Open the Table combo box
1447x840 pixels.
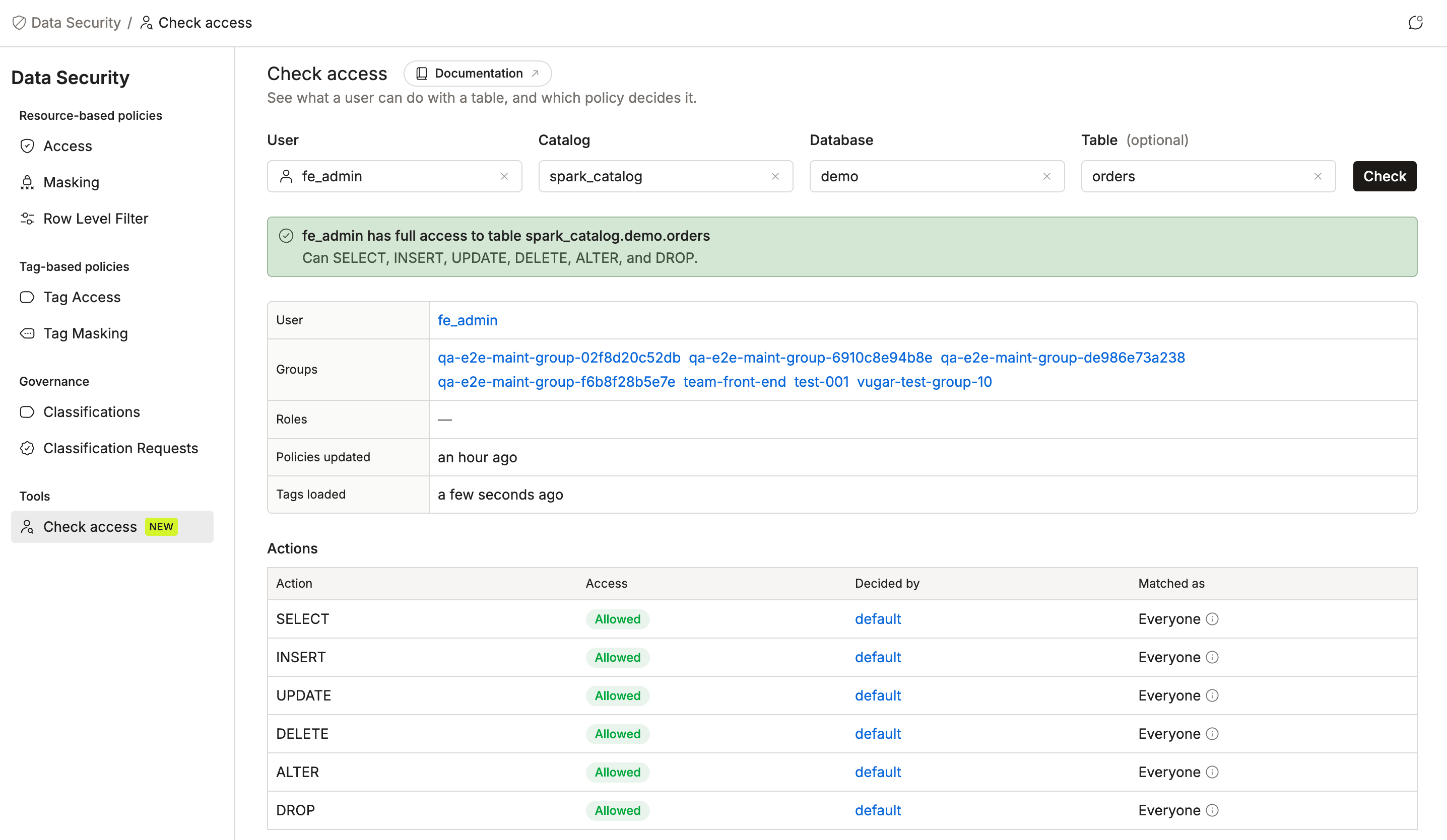click(x=1208, y=176)
